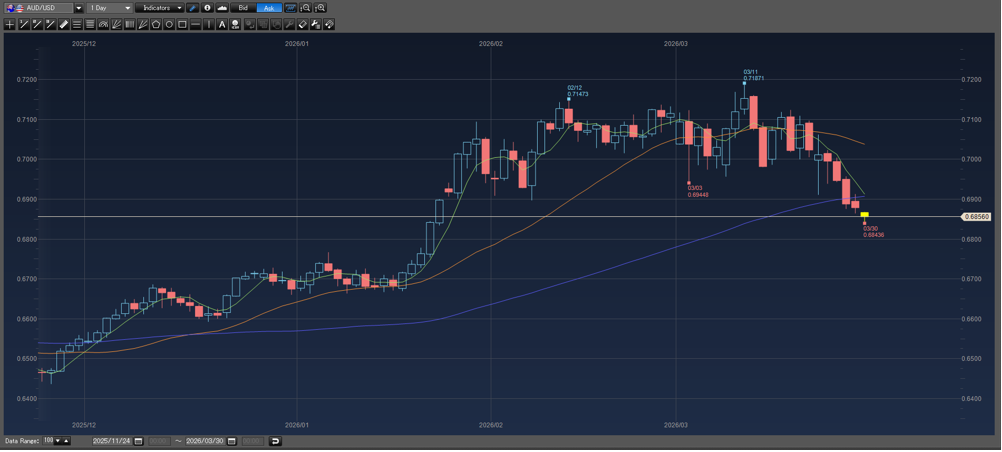Viewport: 1002px width, 452px height.
Task: Switch price display to Ask
Action: [x=268, y=8]
